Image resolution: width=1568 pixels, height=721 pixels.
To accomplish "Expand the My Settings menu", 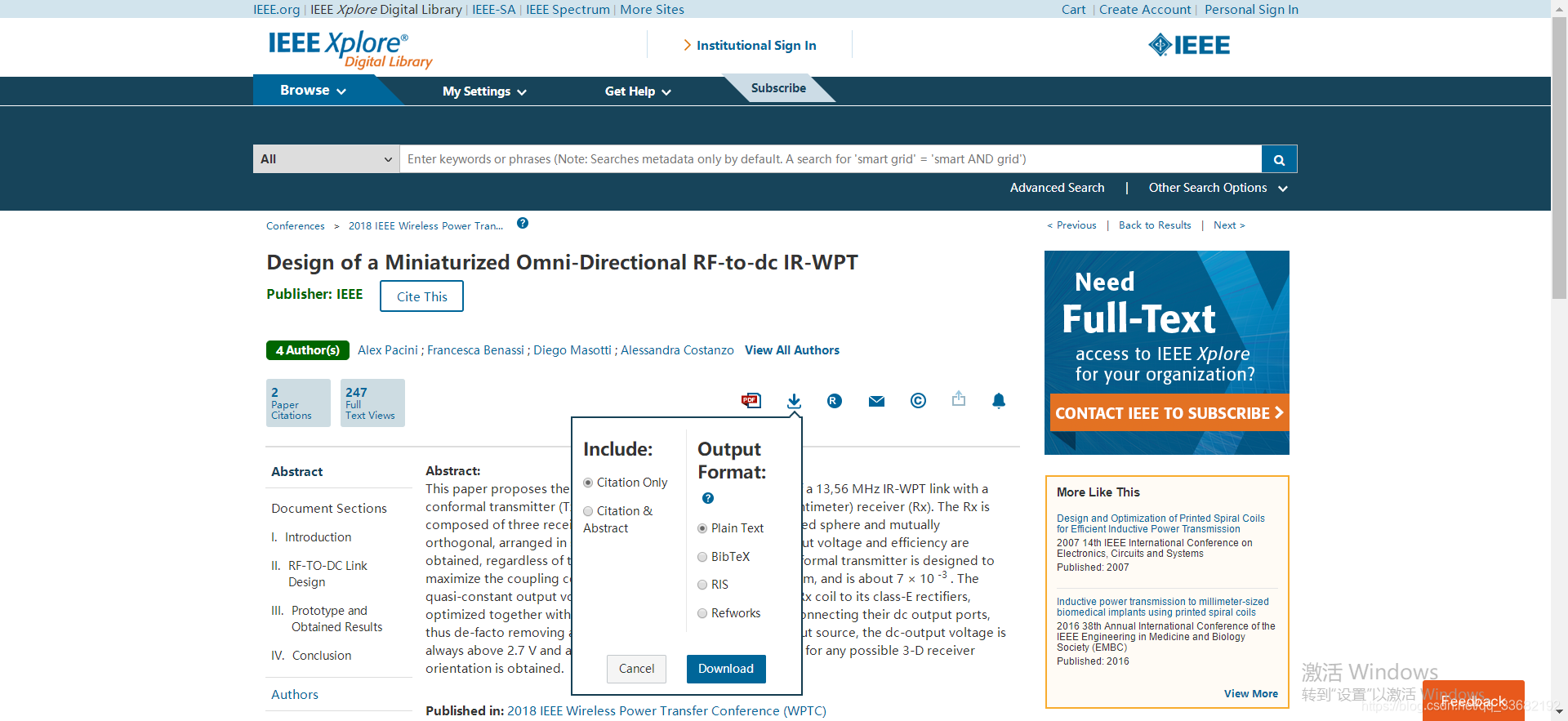I will click(x=484, y=91).
